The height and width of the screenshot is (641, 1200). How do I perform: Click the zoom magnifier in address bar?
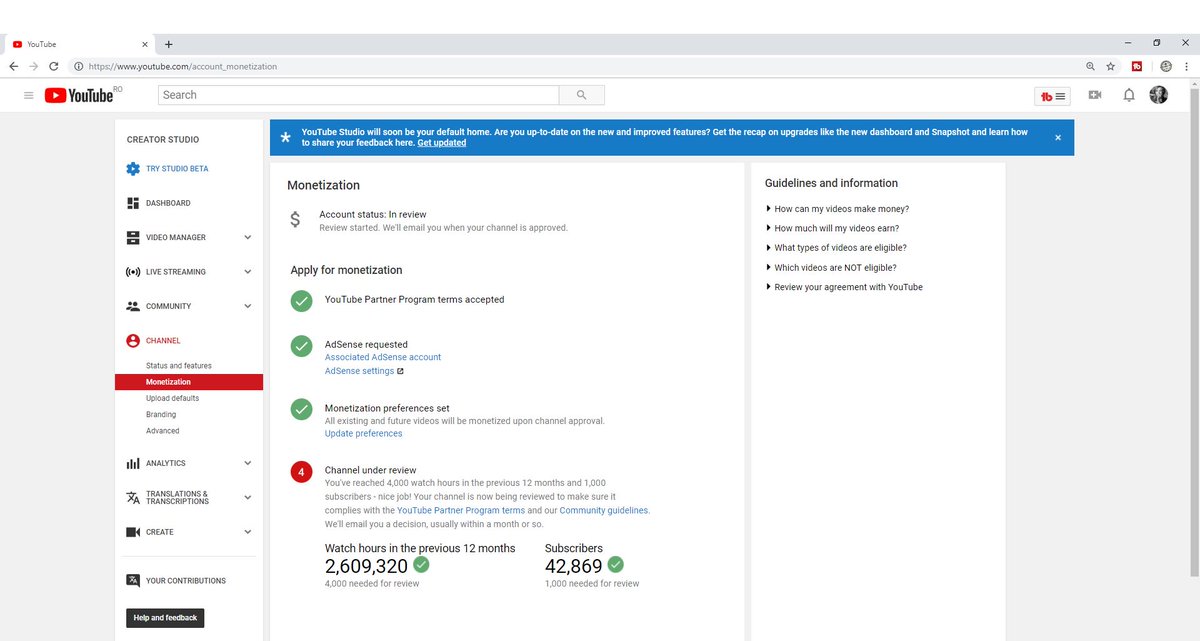click(1090, 66)
